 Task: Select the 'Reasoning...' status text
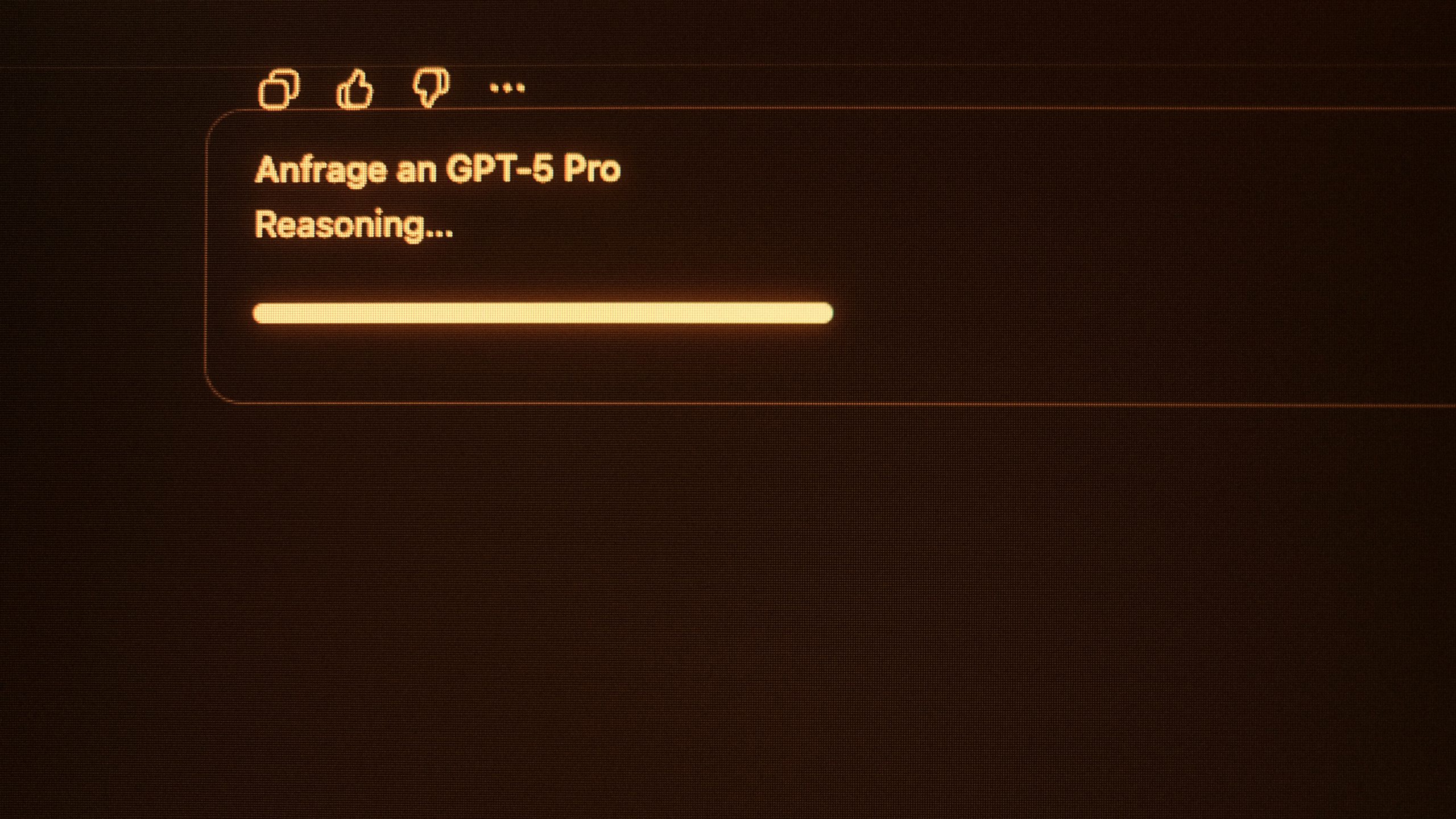click(353, 225)
